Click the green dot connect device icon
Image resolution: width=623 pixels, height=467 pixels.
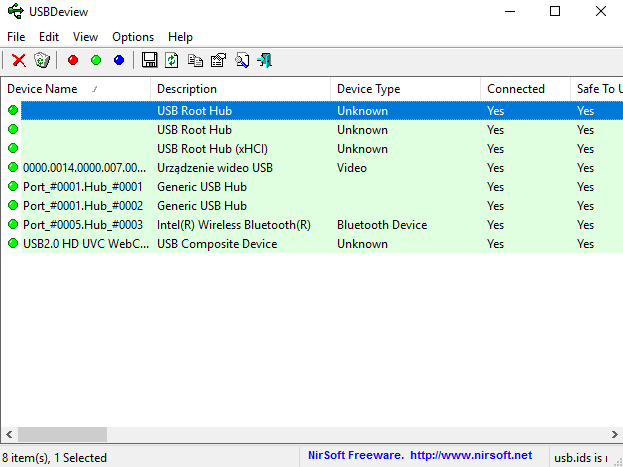click(96, 60)
